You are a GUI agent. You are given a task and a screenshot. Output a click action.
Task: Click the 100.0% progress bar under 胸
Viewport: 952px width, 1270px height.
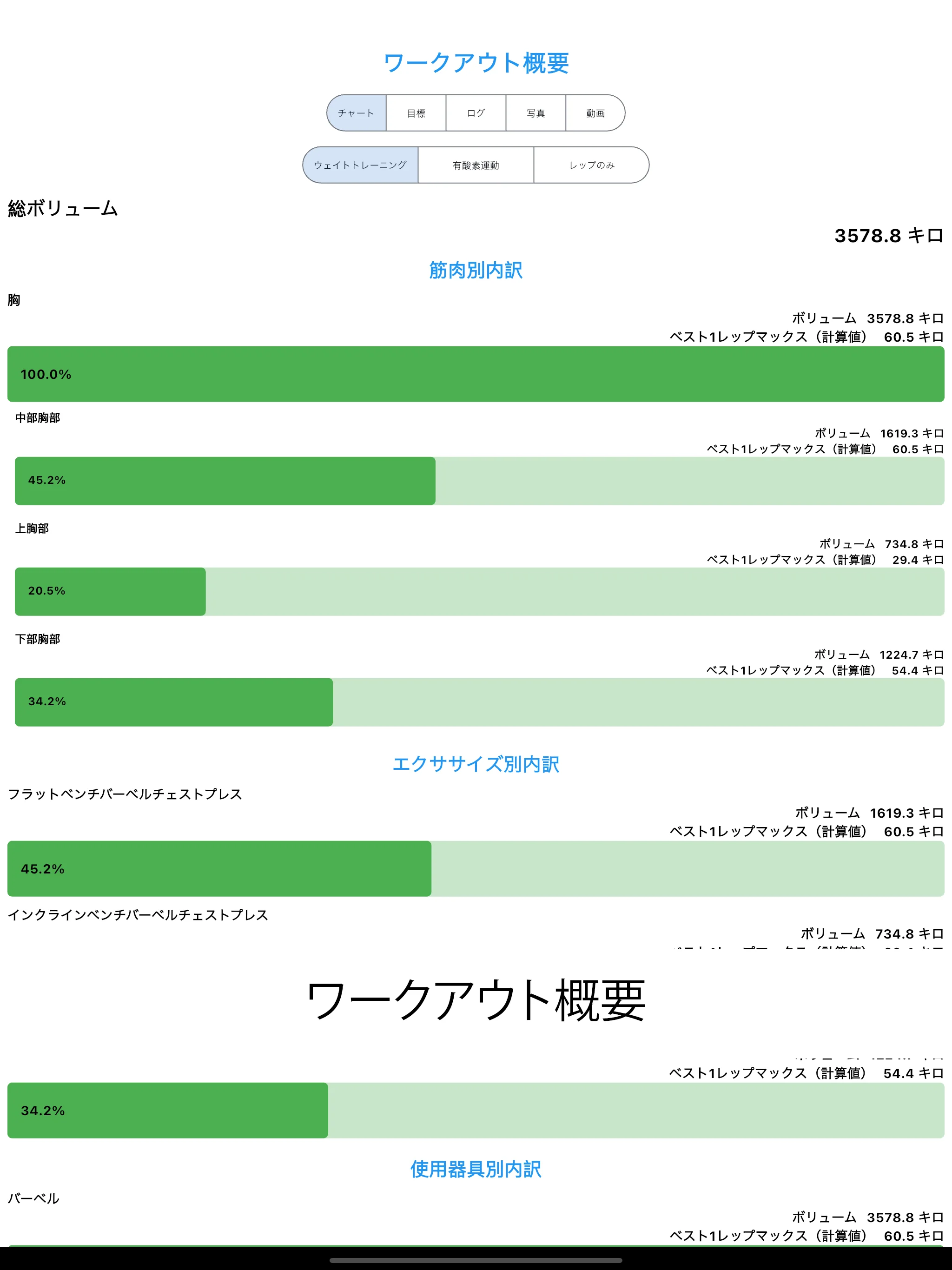tap(476, 373)
